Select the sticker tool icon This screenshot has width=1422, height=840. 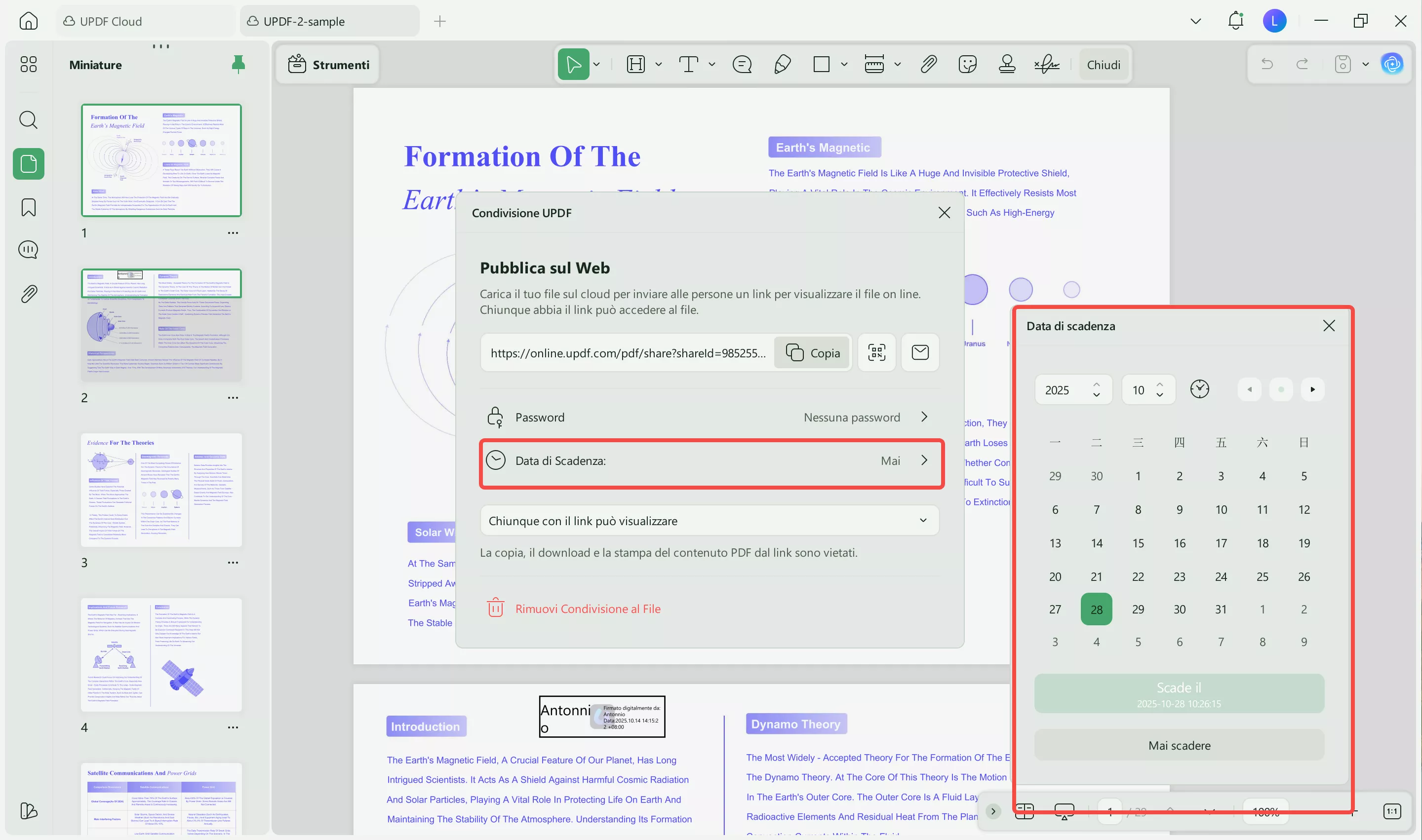click(967, 65)
